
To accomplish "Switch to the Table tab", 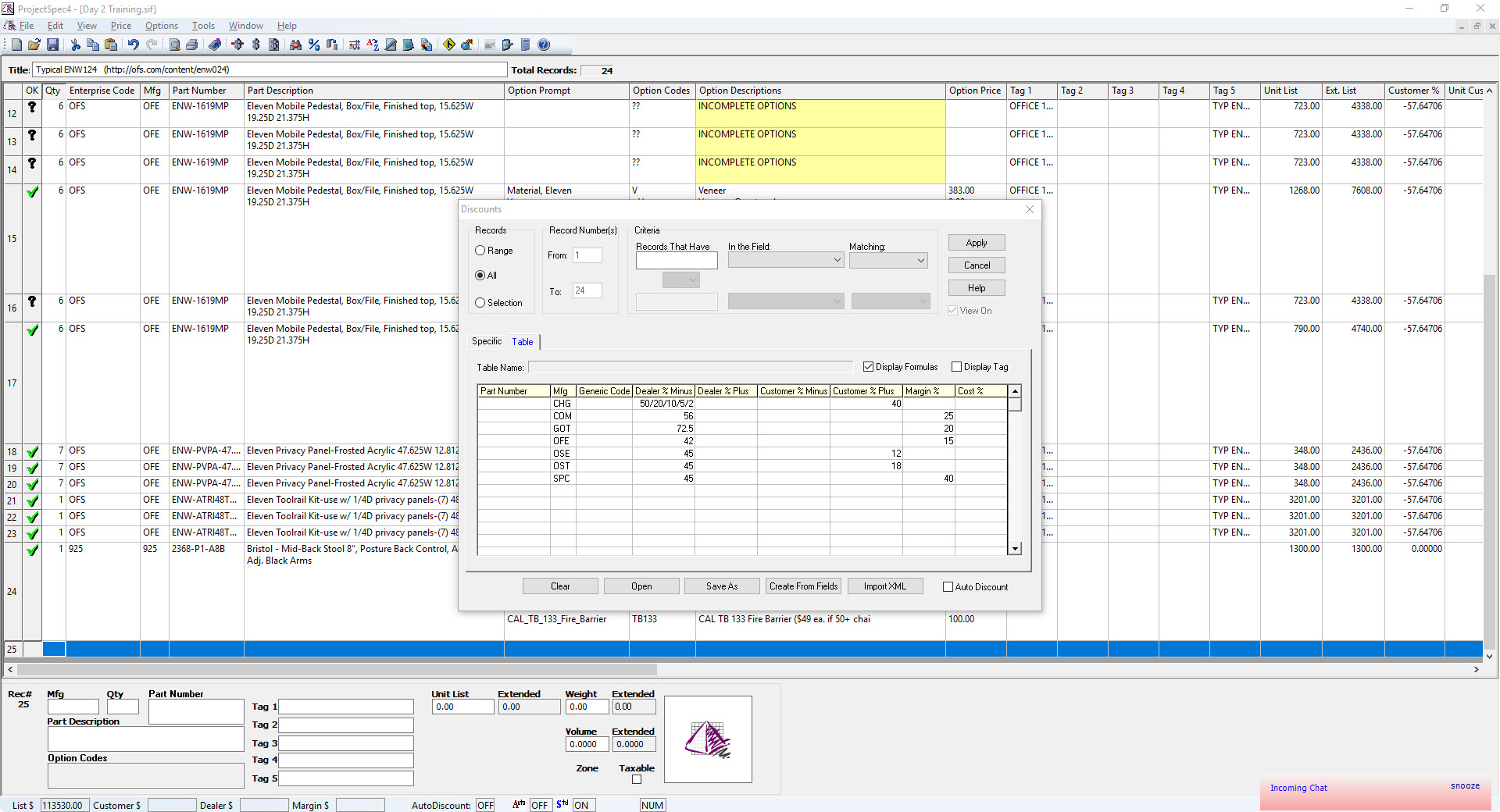I will tap(523, 341).
